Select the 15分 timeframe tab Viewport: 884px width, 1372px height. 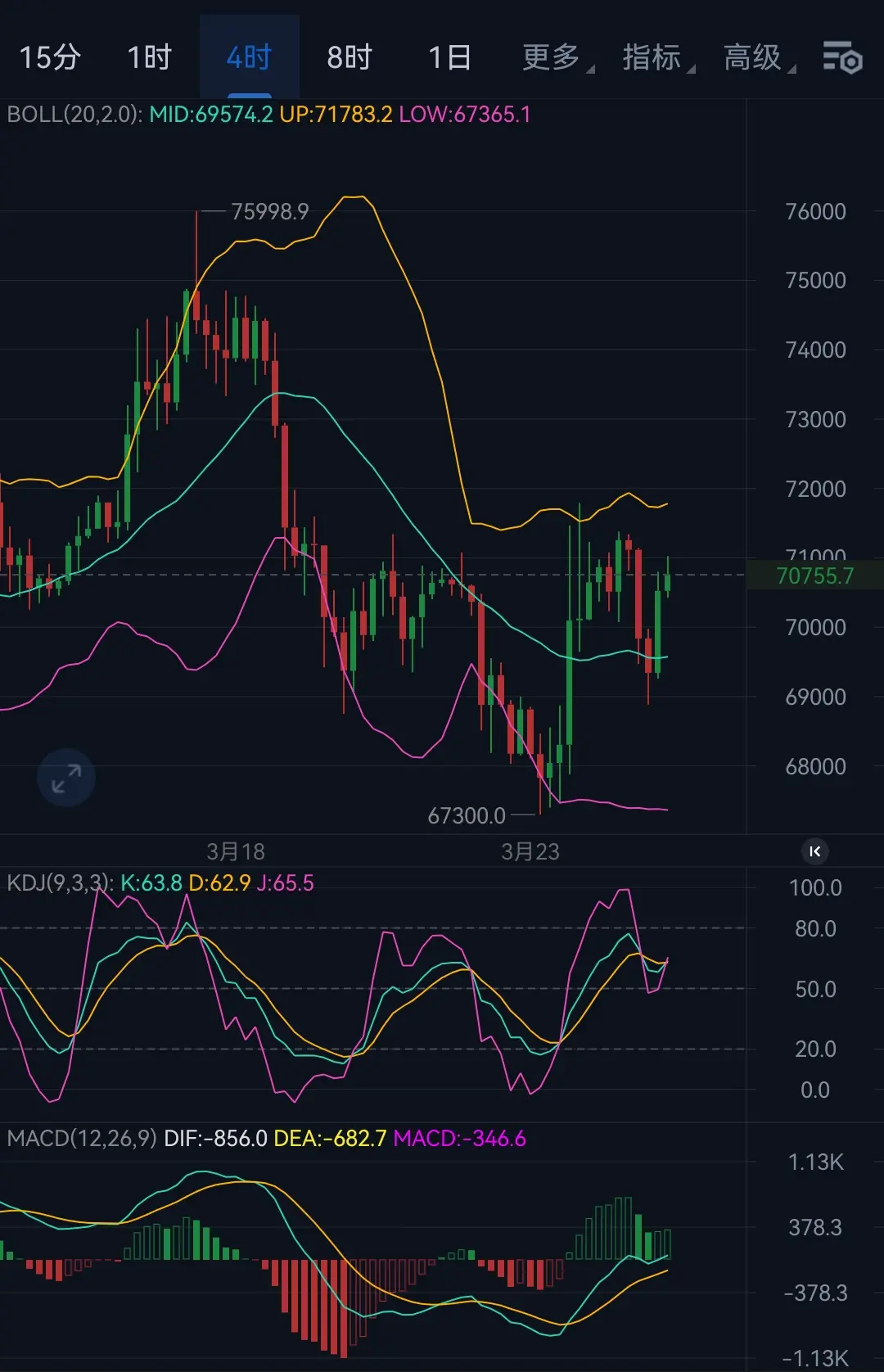[x=50, y=57]
